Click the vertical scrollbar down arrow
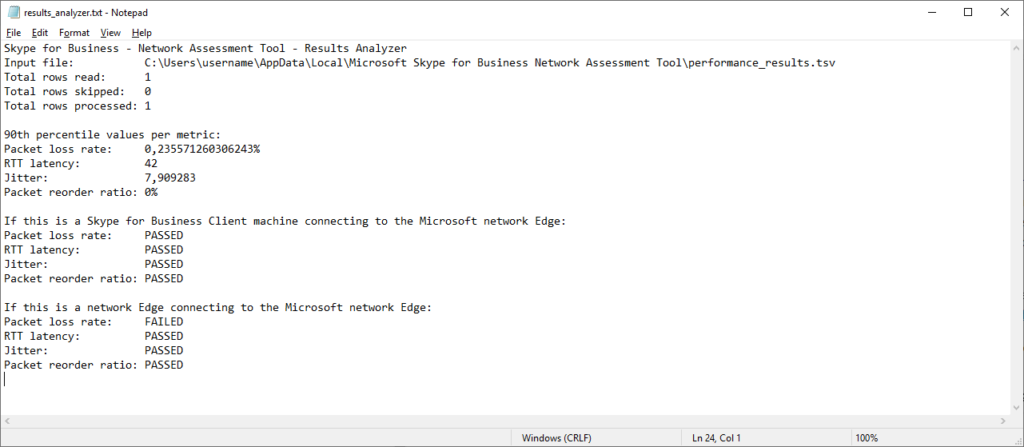1024x447 pixels. [1015, 408]
